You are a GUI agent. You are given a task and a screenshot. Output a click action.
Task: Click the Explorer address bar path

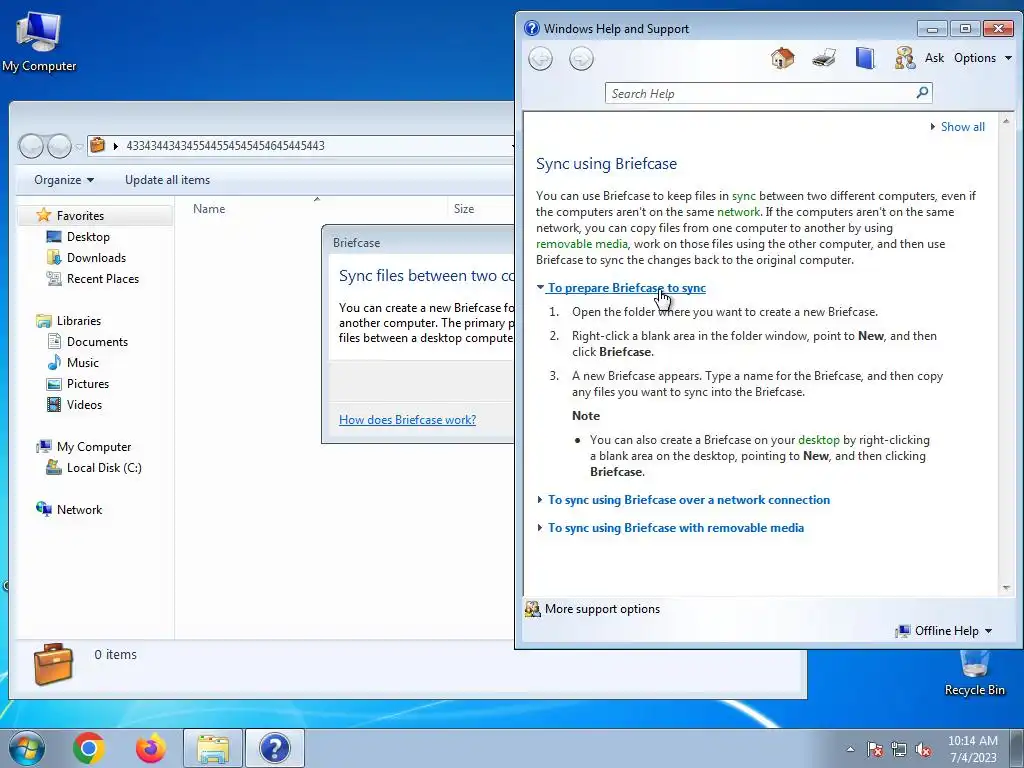(x=225, y=146)
